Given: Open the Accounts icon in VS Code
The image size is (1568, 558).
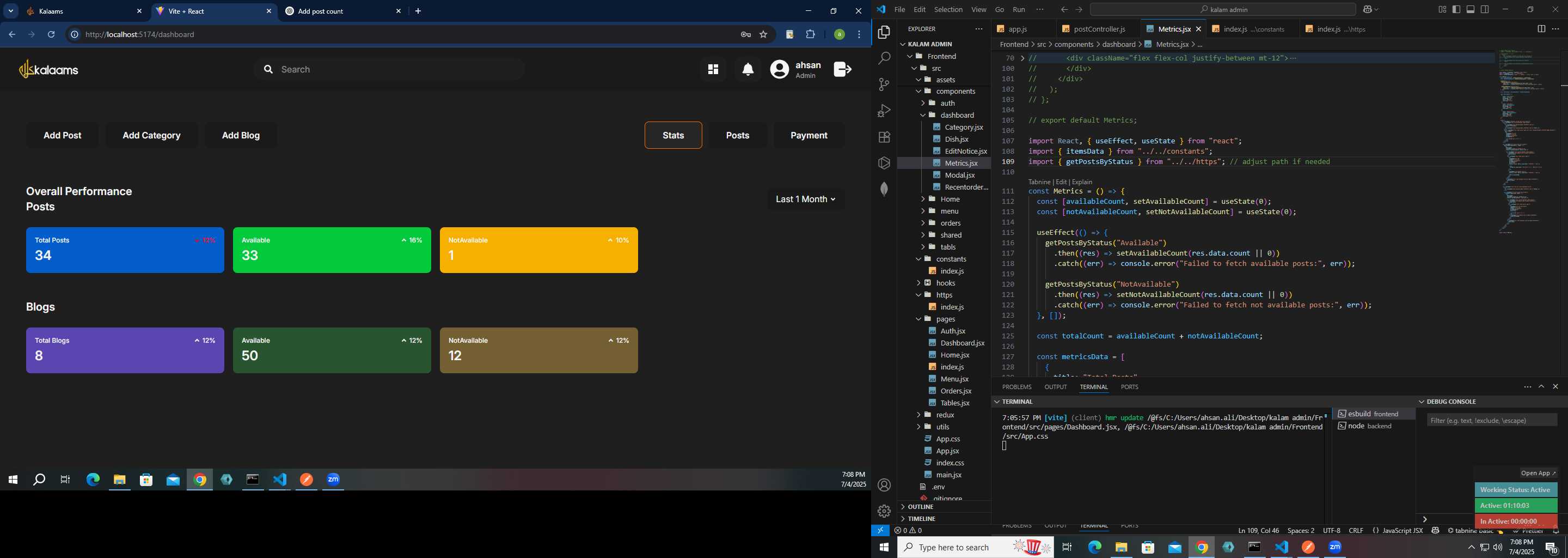Looking at the screenshot, I should click(884, 485).
